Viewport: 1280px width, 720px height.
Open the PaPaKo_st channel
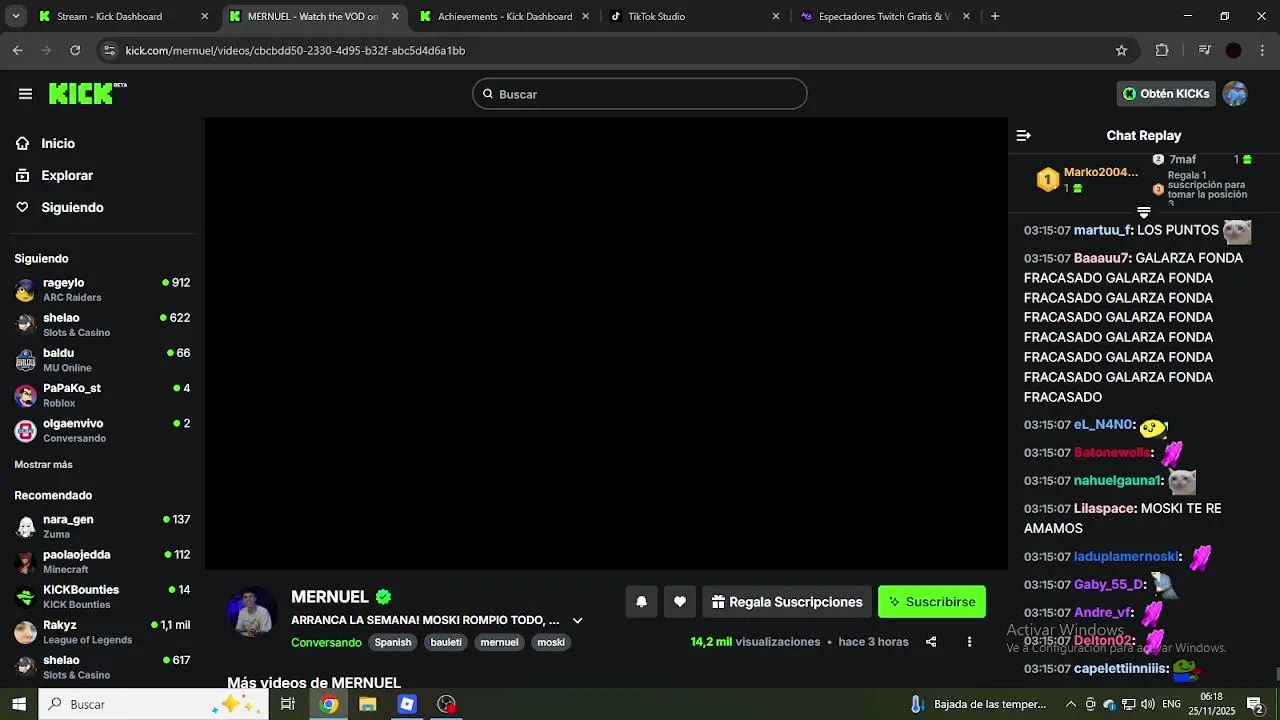click(102, 395)
